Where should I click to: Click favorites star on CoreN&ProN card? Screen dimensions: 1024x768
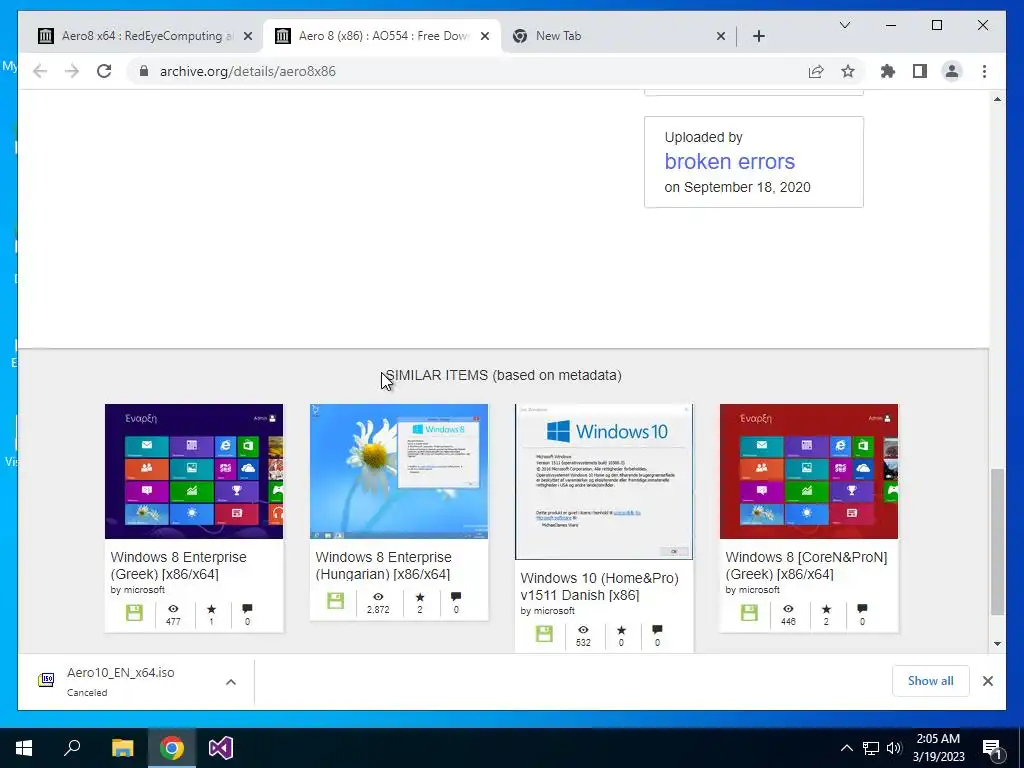click(x=826, y=609)
